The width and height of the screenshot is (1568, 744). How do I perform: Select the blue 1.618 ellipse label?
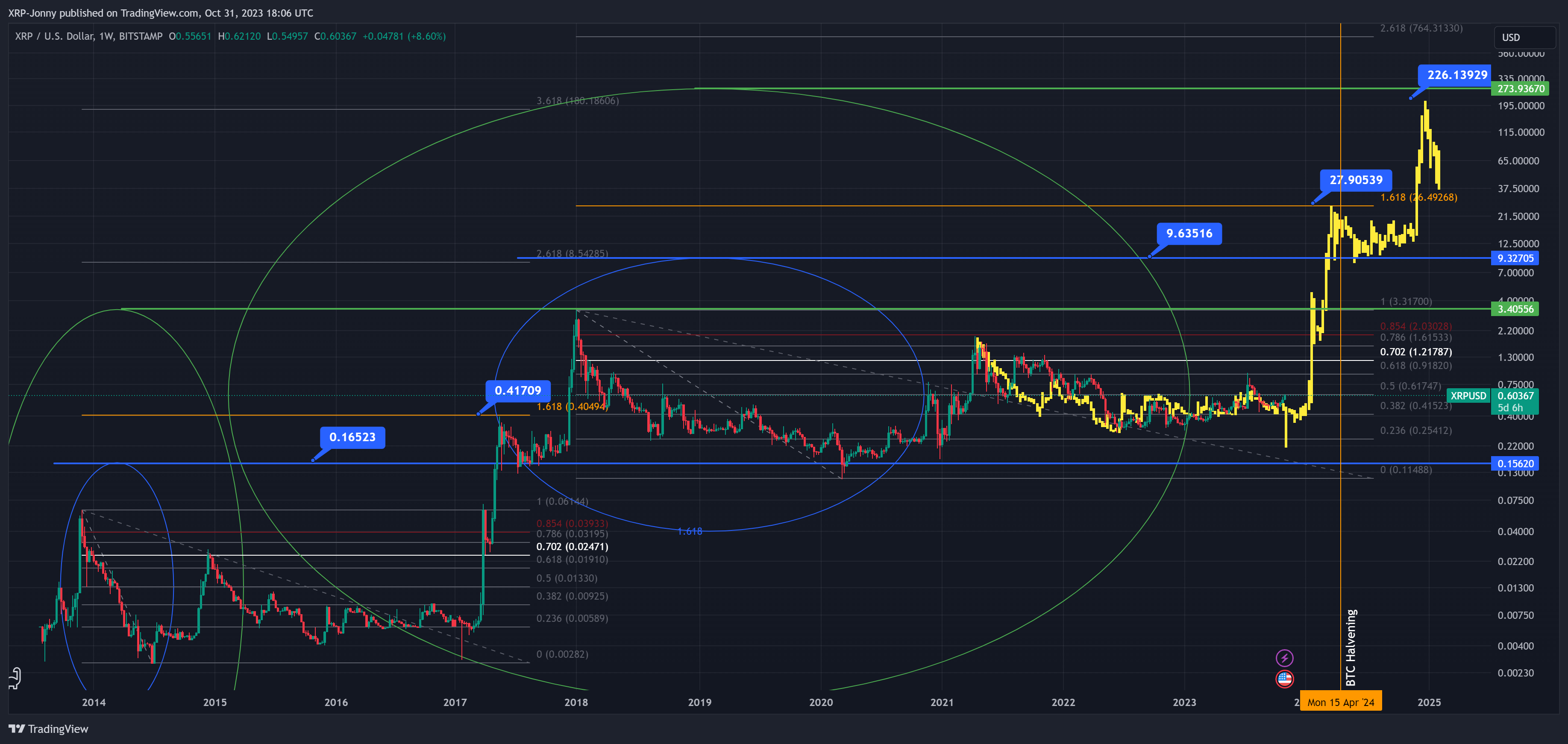(x=690, y=532)
